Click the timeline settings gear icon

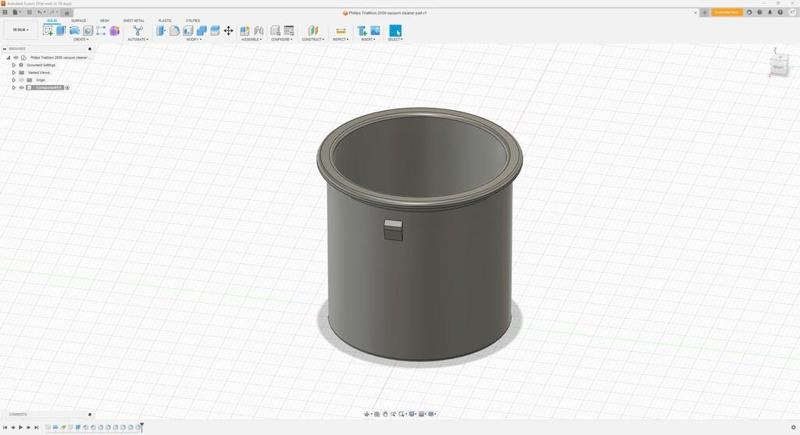[x=793, y=428]
